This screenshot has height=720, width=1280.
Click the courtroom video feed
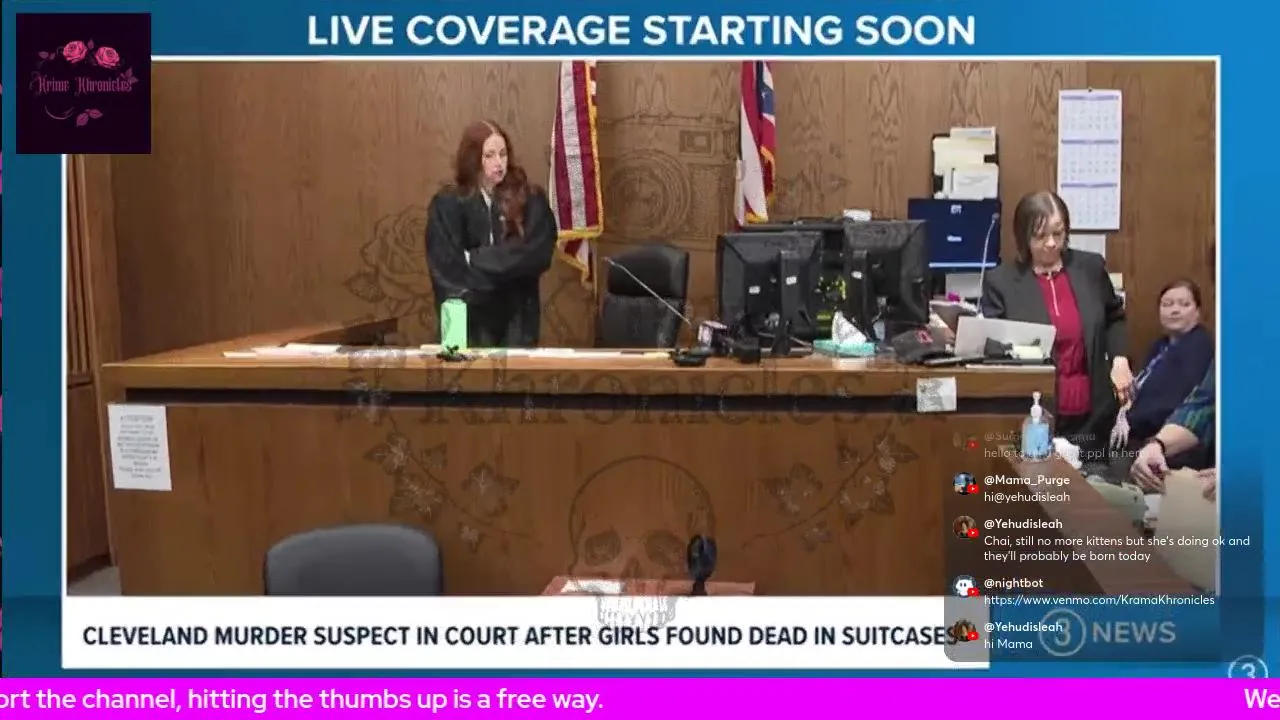641,327
